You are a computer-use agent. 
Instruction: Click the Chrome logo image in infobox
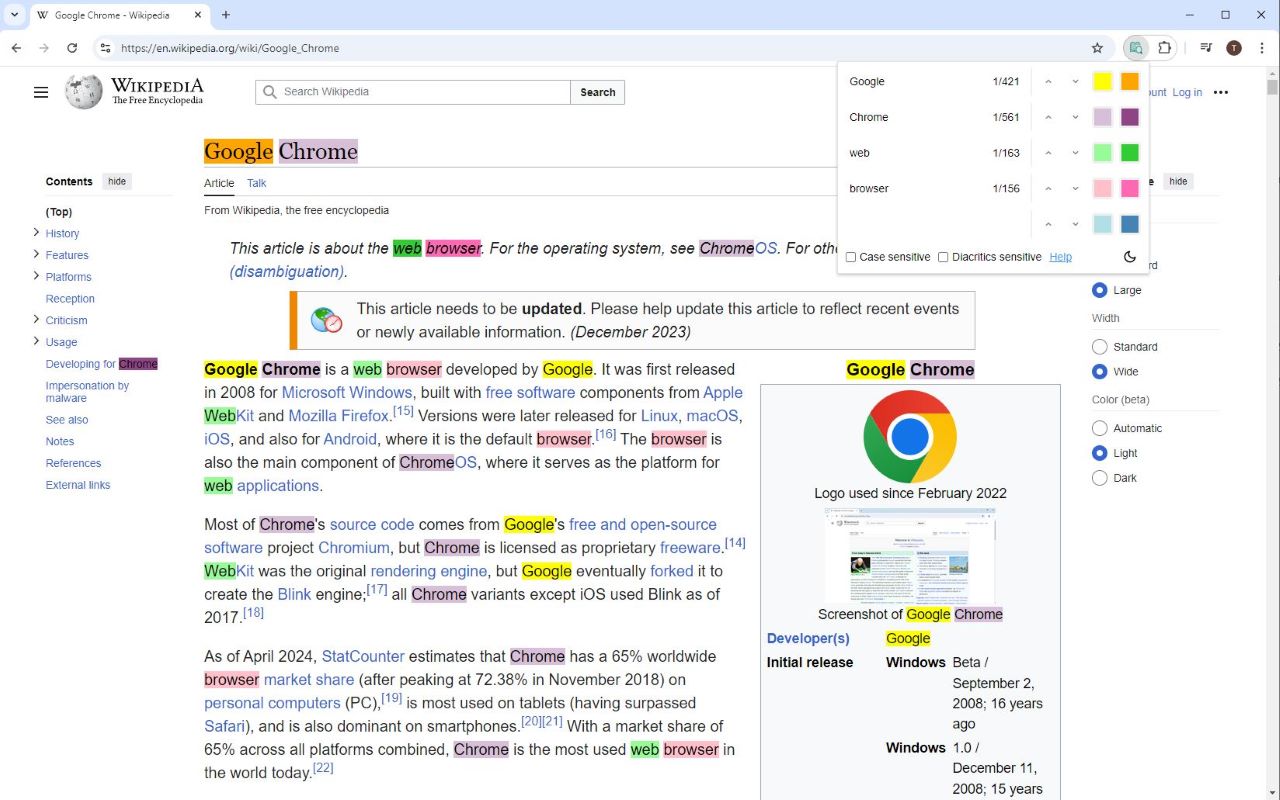[910, 436]
